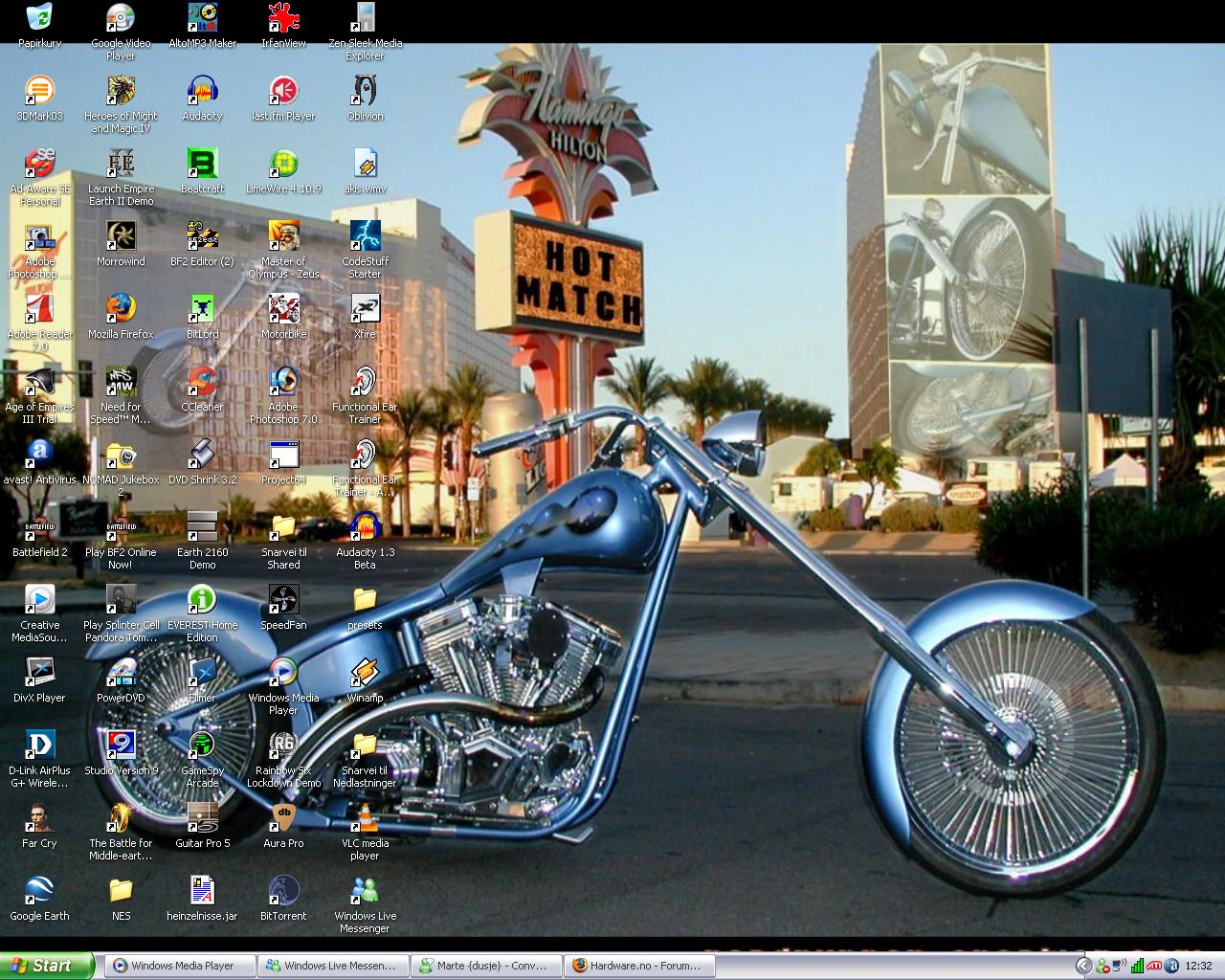
Task: Open Ad-Aware SE Personal icon
Action: click(x=39, y=176)
